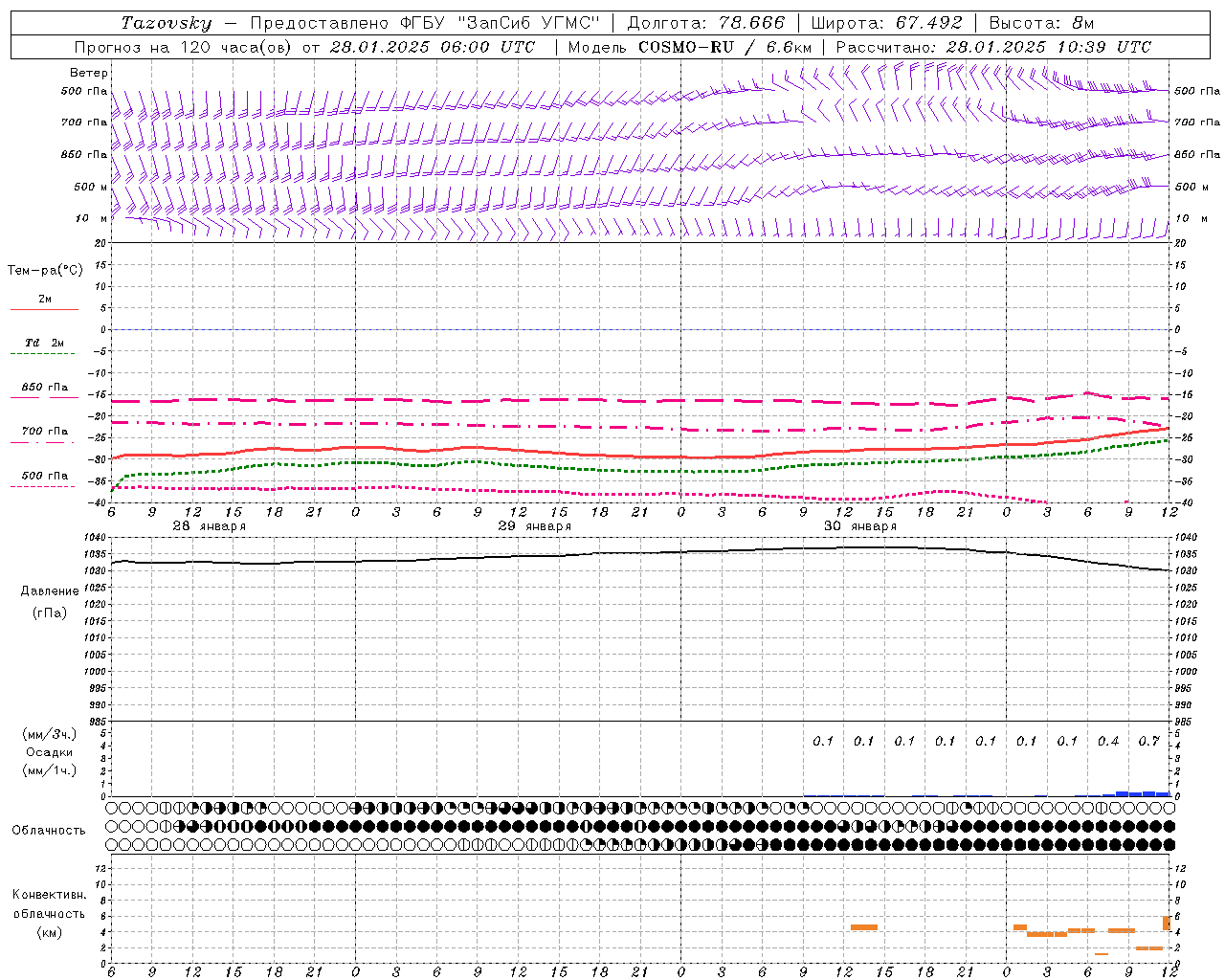
Task: Click the orange convective bar on 30 января afternoon
Action: pos(864,927)
